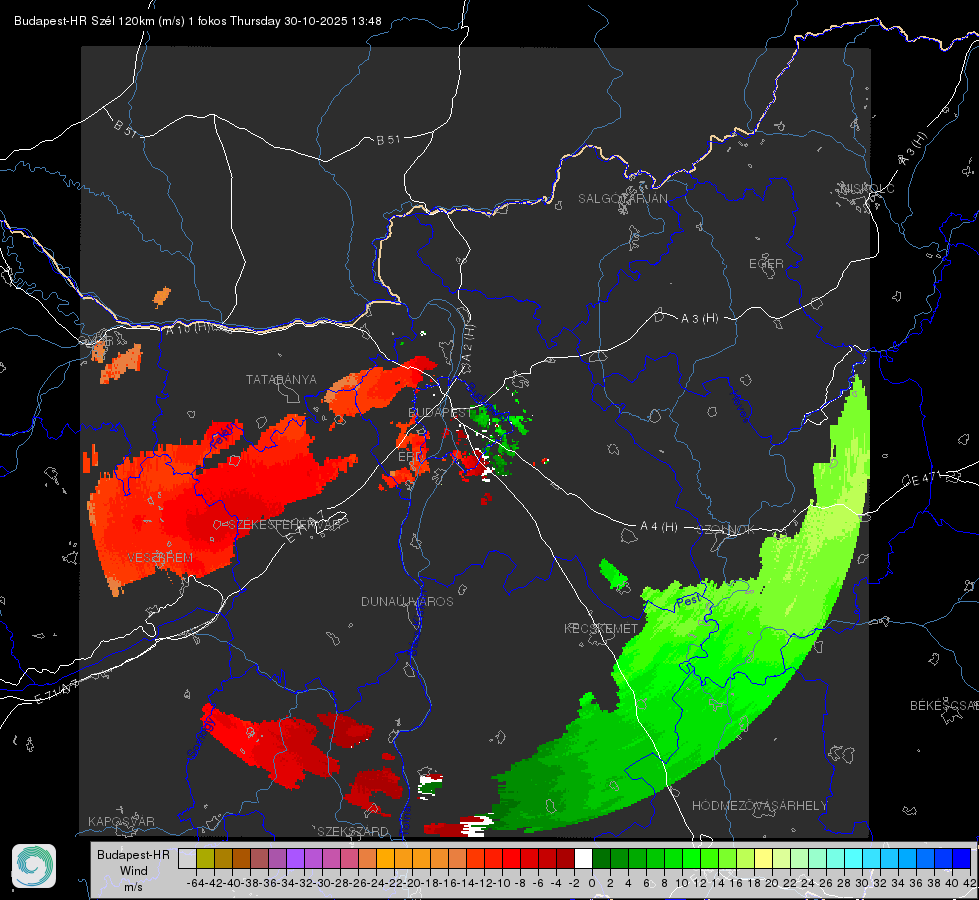Click the small green echo patch northwest of KECSKEMÉT

coord(613,575)
